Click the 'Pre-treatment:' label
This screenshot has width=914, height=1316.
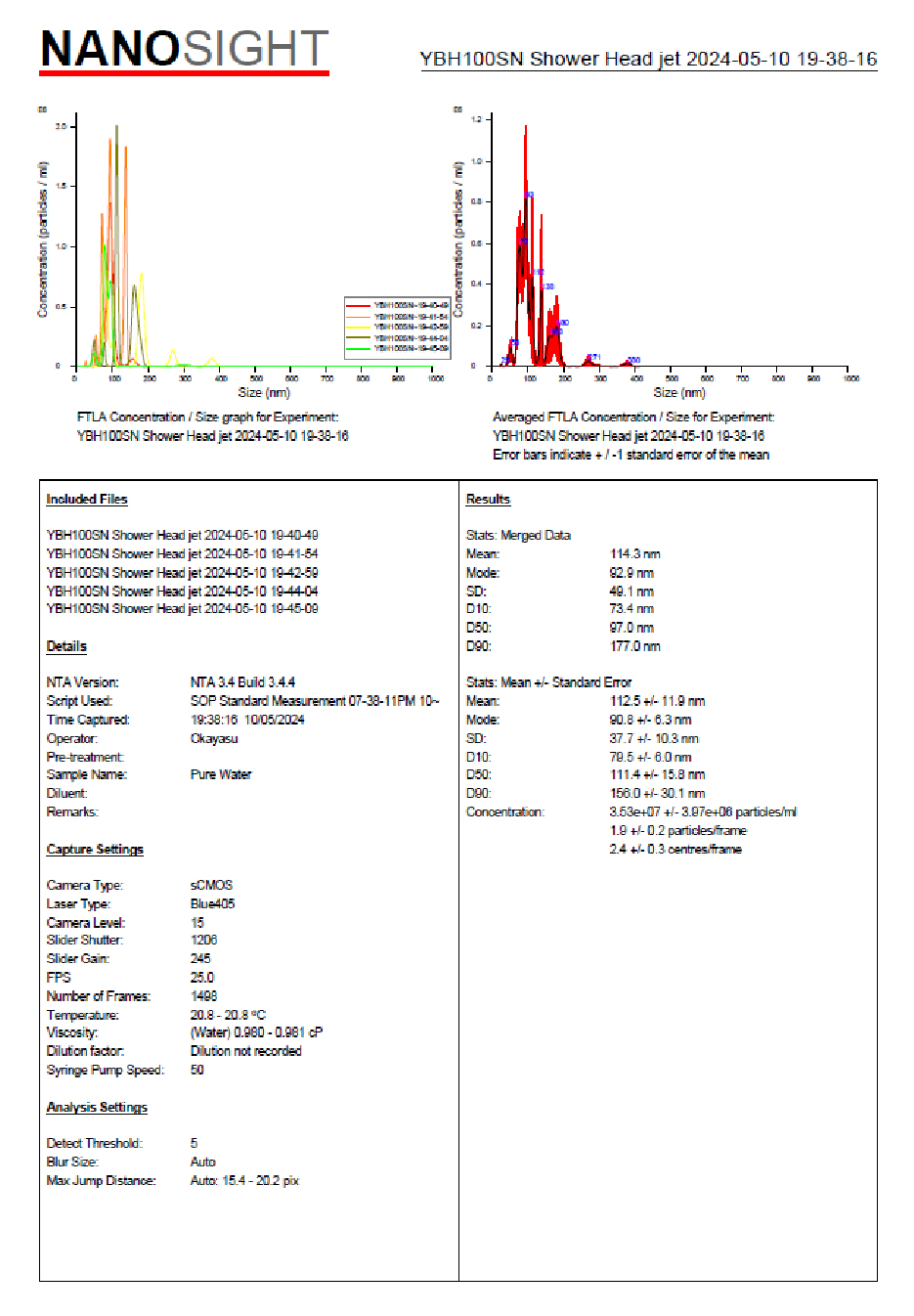[85, 757]
